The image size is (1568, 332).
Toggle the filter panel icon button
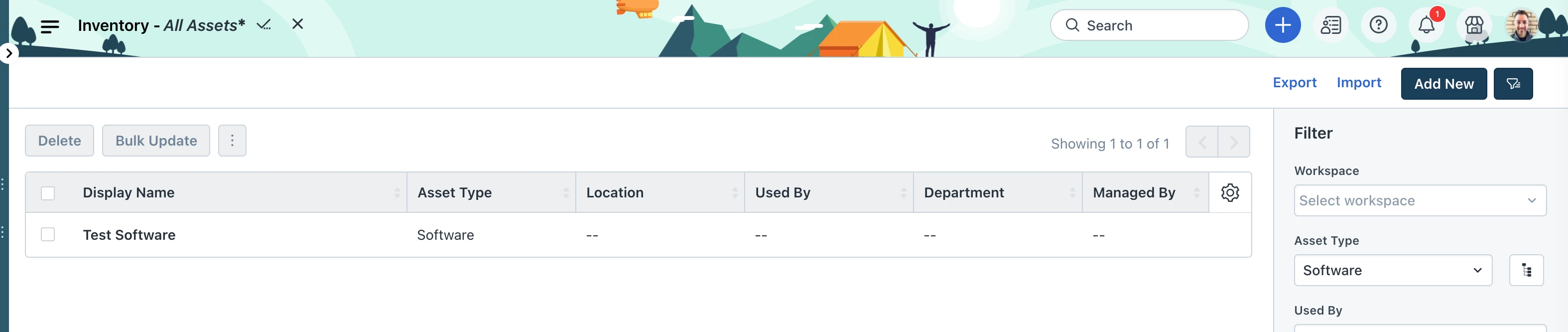click(x=1513, y=83)
